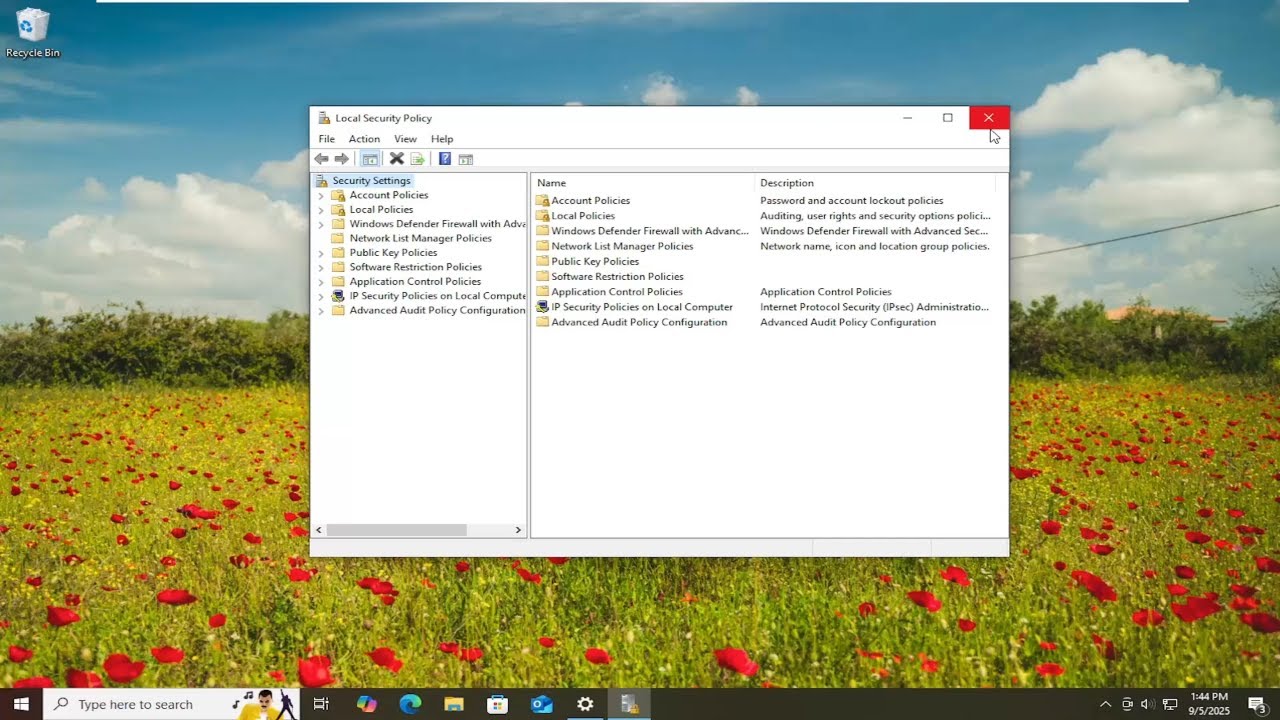Click 'Password and account lockout policies' description
The height and width of the screenshot is (720, 1280).
[852, 201]
